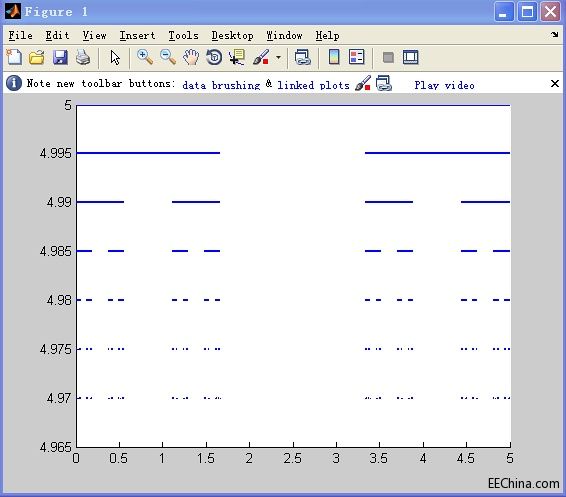
Task: Activate the Zoom Out magnifier tool
Action: (168, 57)
